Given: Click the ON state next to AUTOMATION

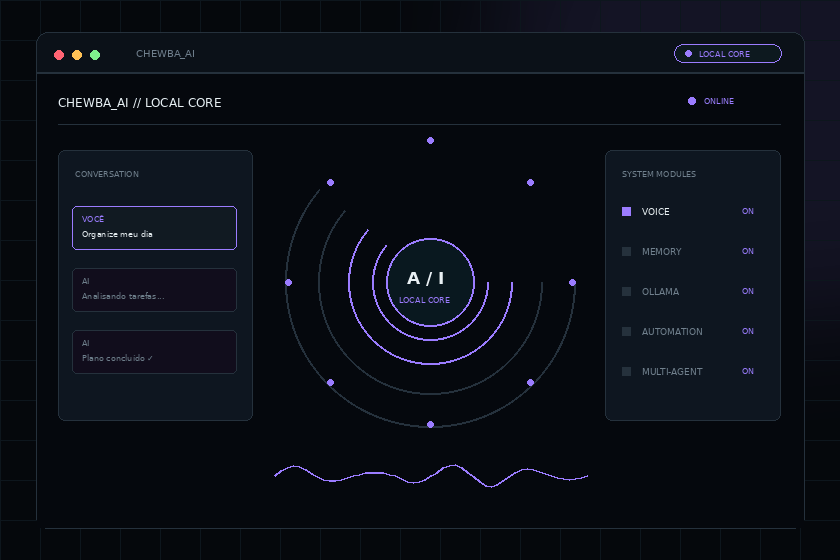Looking at the screenshot, I should pyautogui.click(x=748, y=331).
